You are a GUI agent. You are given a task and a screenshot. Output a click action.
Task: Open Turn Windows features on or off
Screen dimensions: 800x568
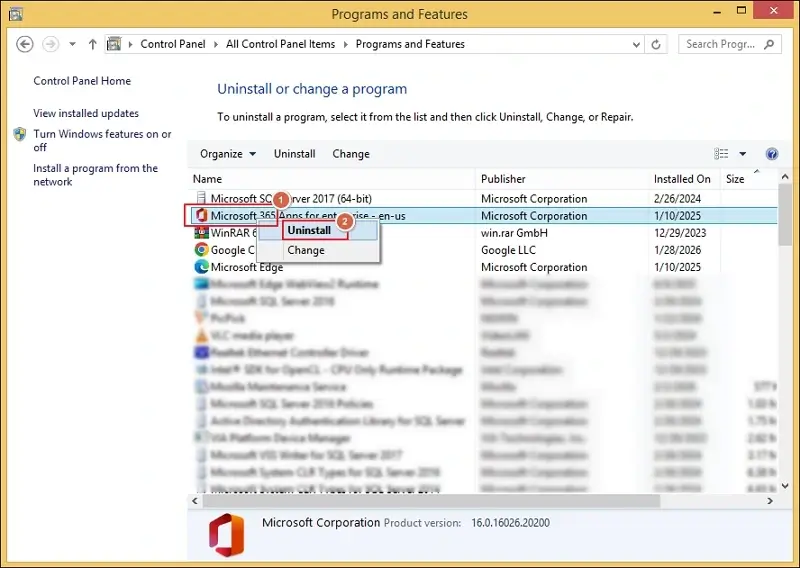coord(102,140)
